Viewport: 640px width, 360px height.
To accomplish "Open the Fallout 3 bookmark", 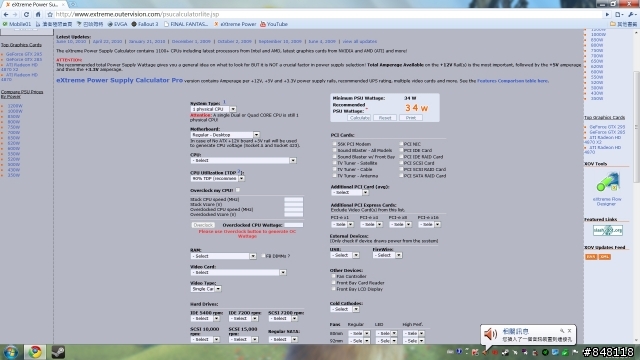I will pyautogui.click(x=144, y=24).
